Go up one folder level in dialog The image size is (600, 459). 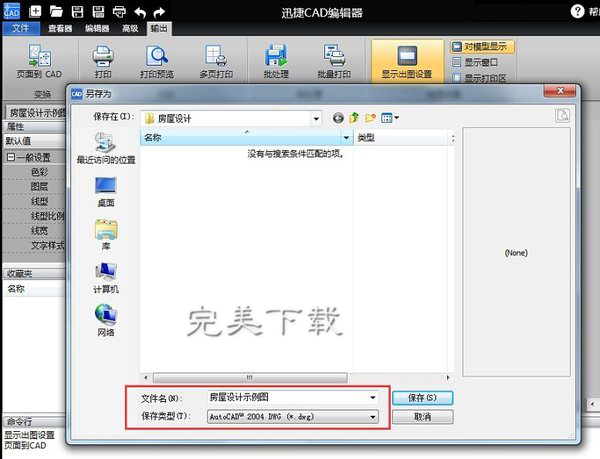tap(354, 118)
